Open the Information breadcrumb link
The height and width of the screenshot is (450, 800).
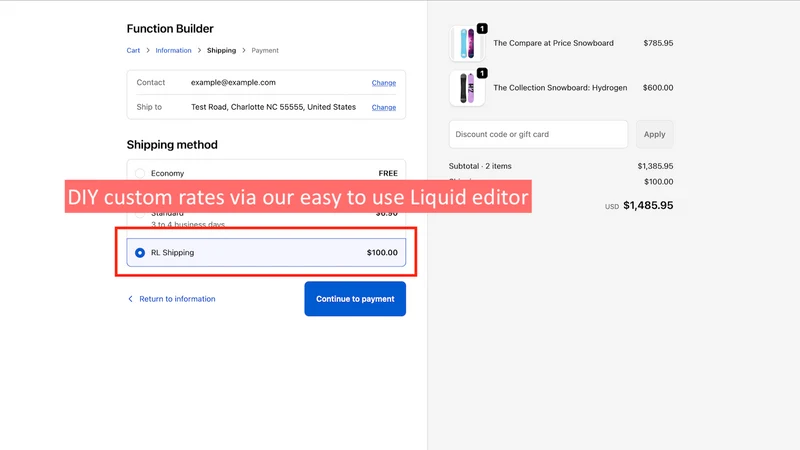pos(173,51)
